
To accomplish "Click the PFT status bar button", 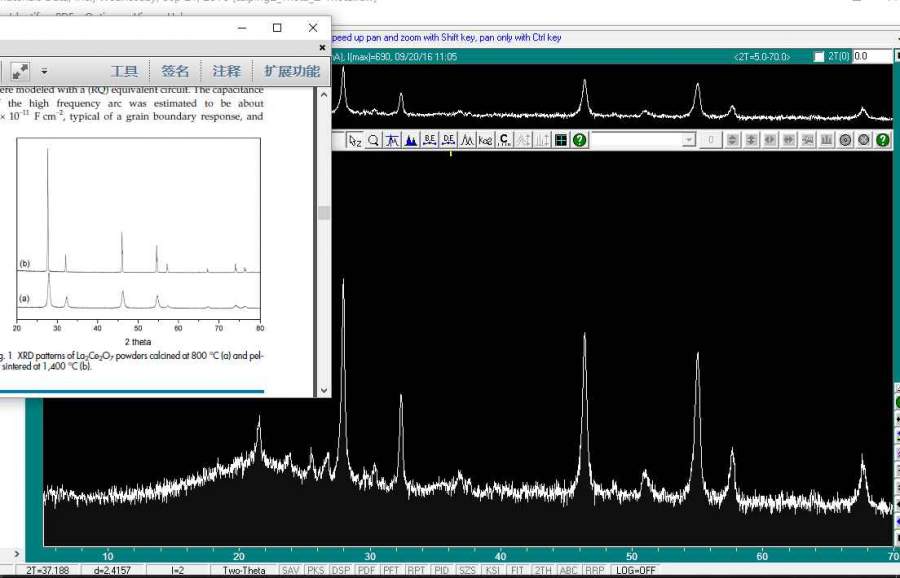I will 391,571.
